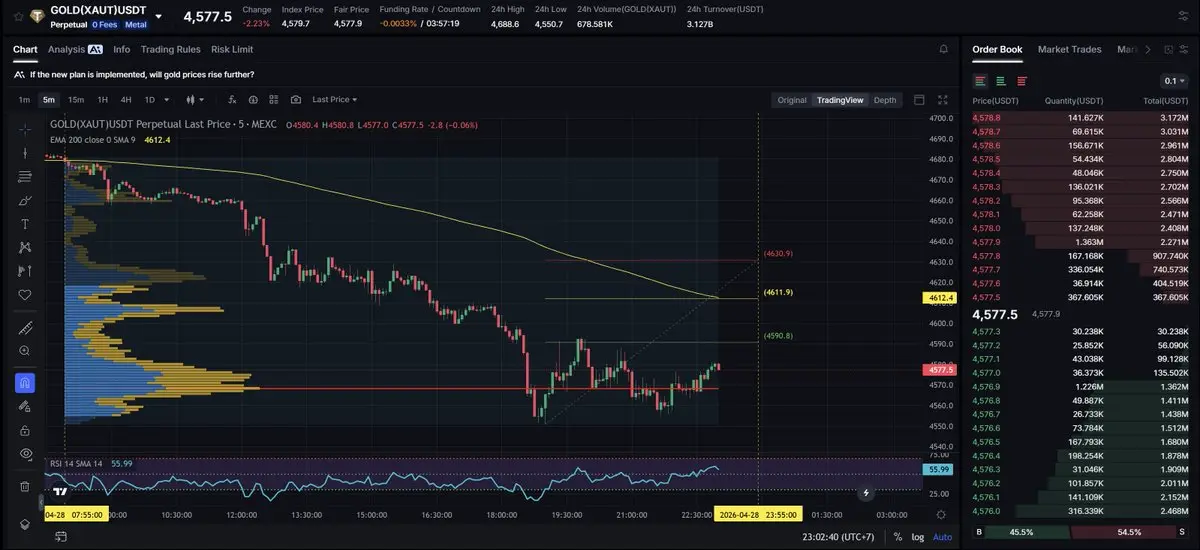The image size is (1200, 550).
Task: Open the Trading Rules tab
Action: point(170,49)
